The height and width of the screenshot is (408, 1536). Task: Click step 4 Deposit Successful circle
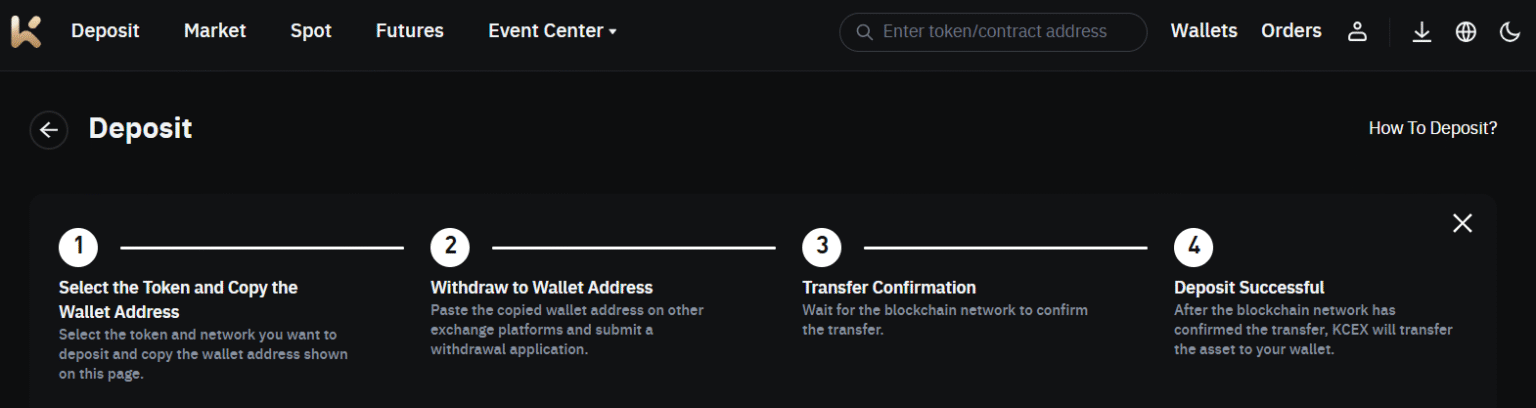pyautogui.click(x=1193, y=247)
